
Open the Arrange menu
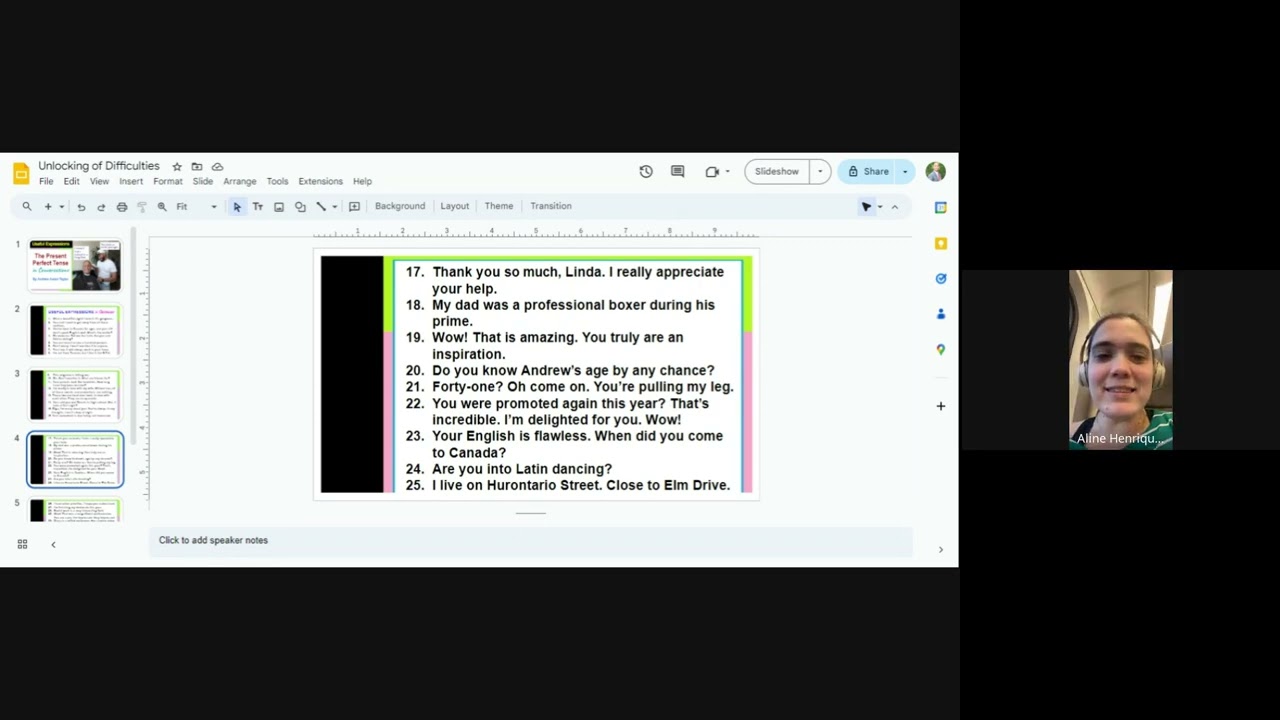pos(240,182)
